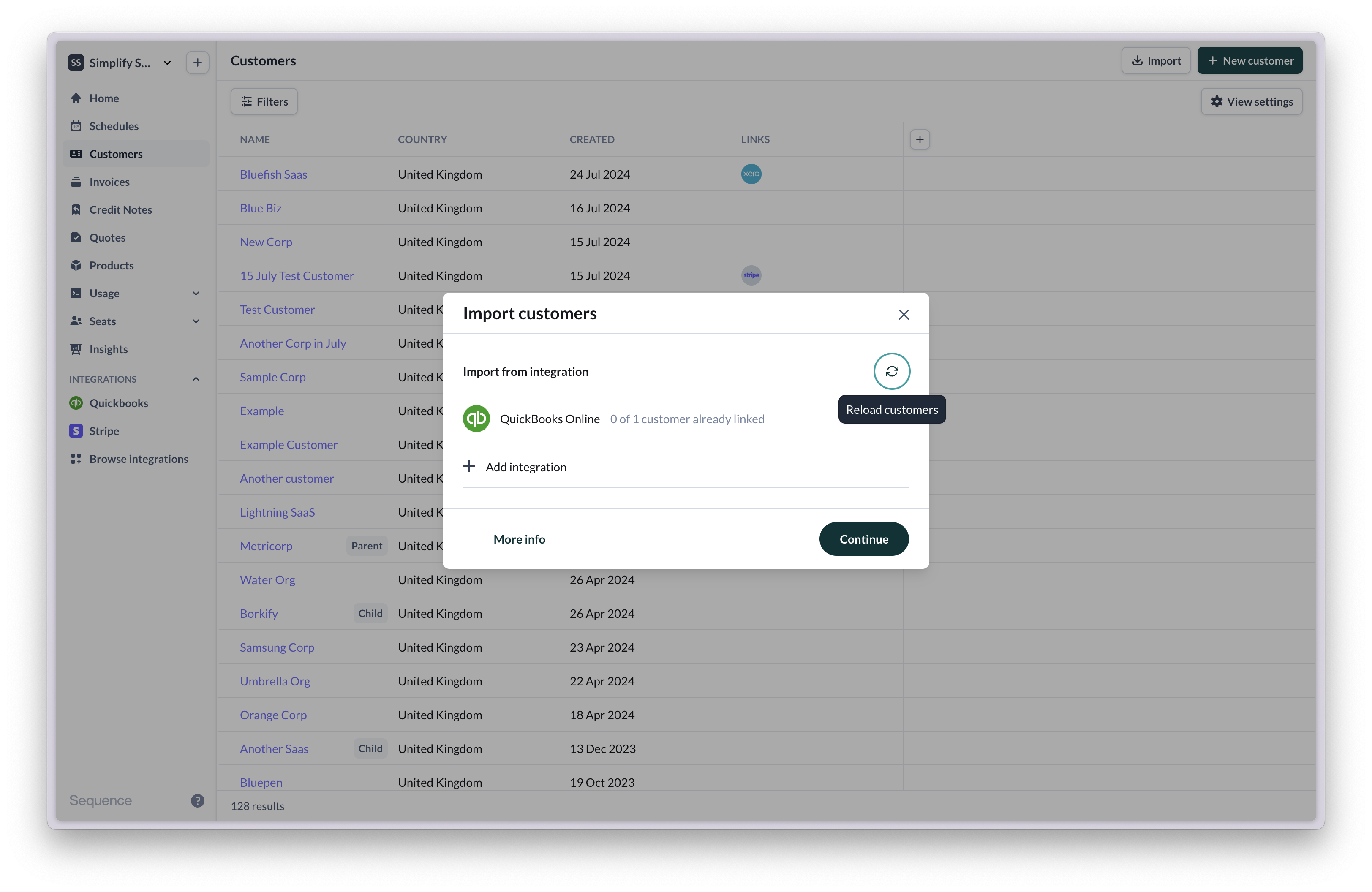Screen dimensions: 1372x892
Task: Click the Seats people icon
Action: coord(76,321)
